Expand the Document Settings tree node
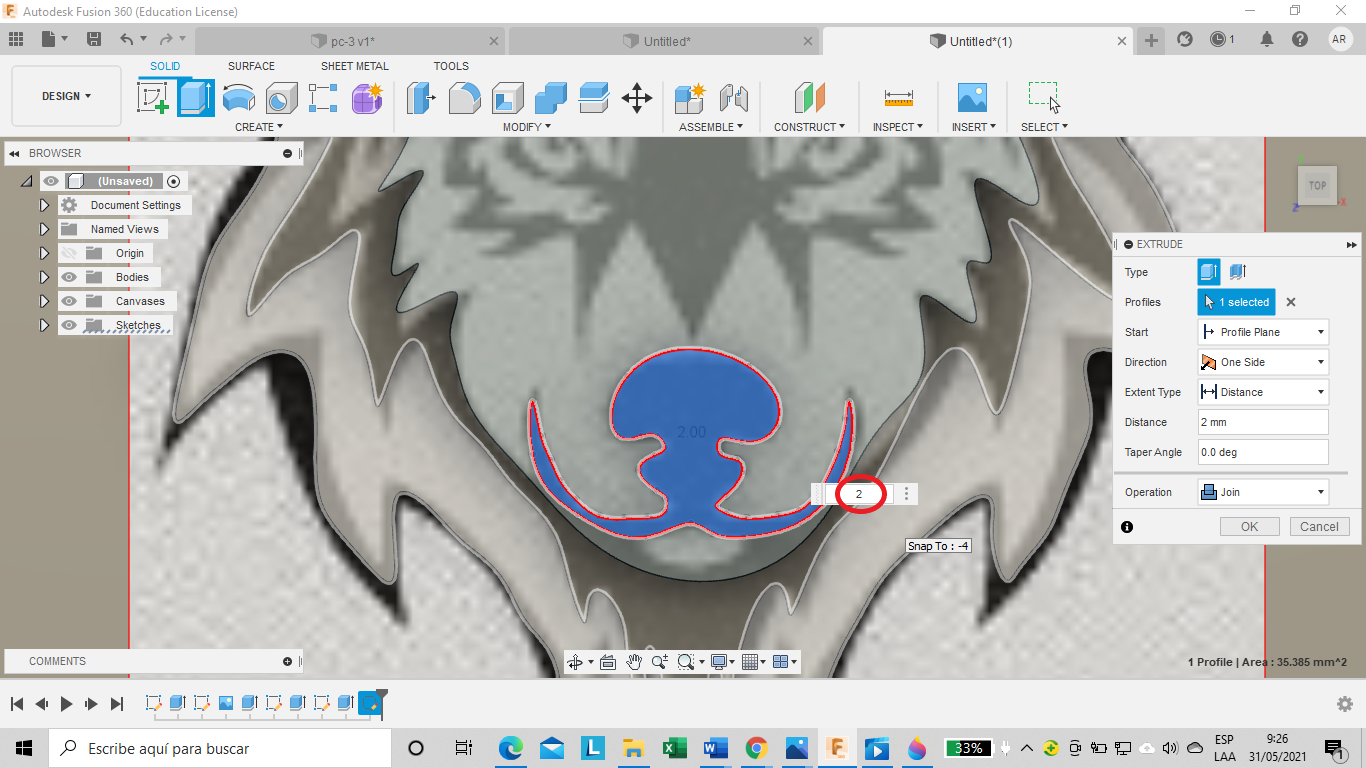This screenshot has width=1366, height=768. point(44,205)
